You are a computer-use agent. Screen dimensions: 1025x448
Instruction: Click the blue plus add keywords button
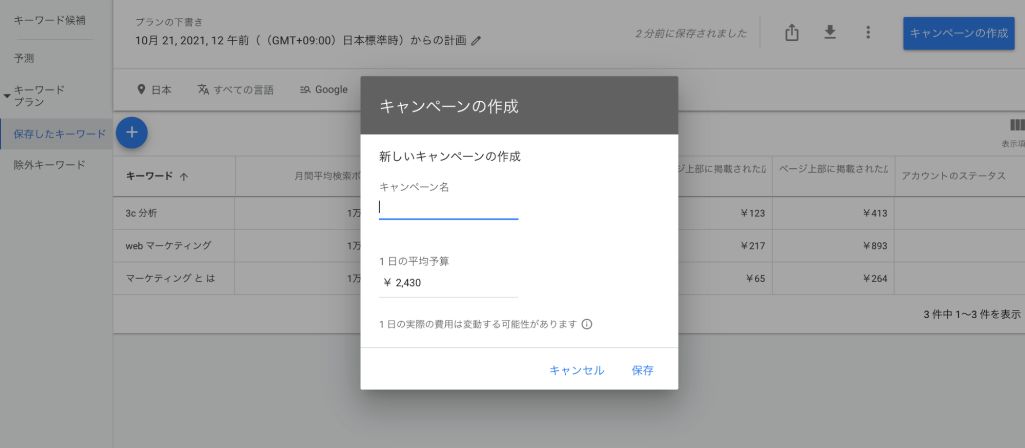click(x=131, y=133)
